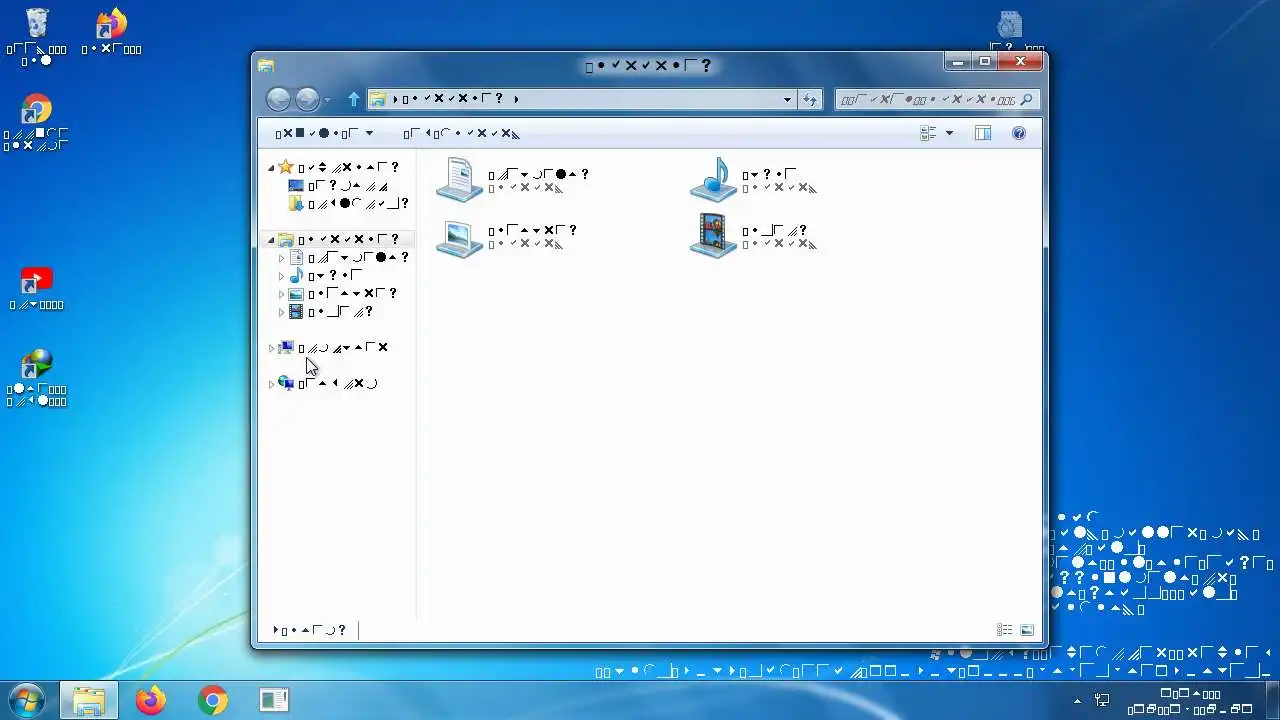
Task: Select Desktop under Favorites
Action: point(338,185)
